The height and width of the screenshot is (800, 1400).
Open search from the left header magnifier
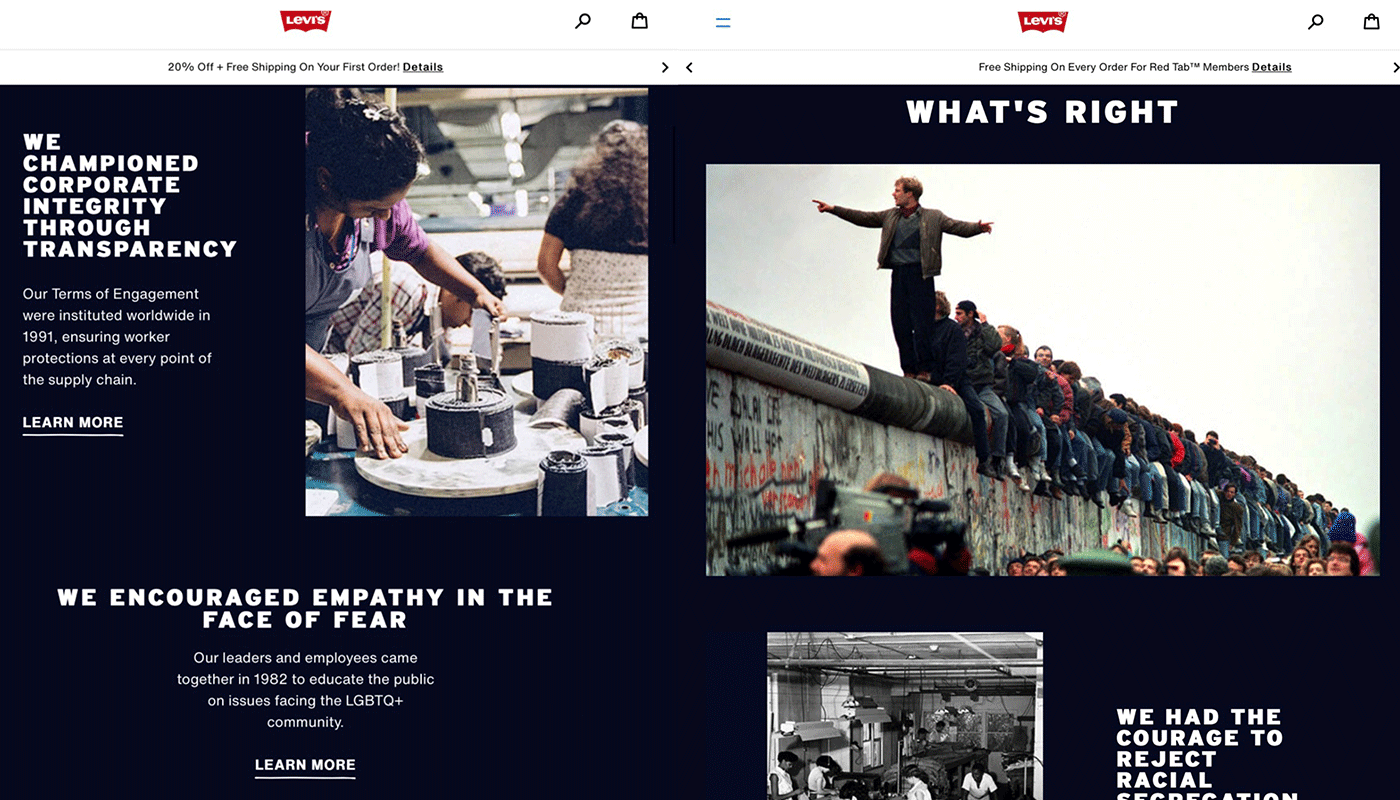click(x=583, y=21)
